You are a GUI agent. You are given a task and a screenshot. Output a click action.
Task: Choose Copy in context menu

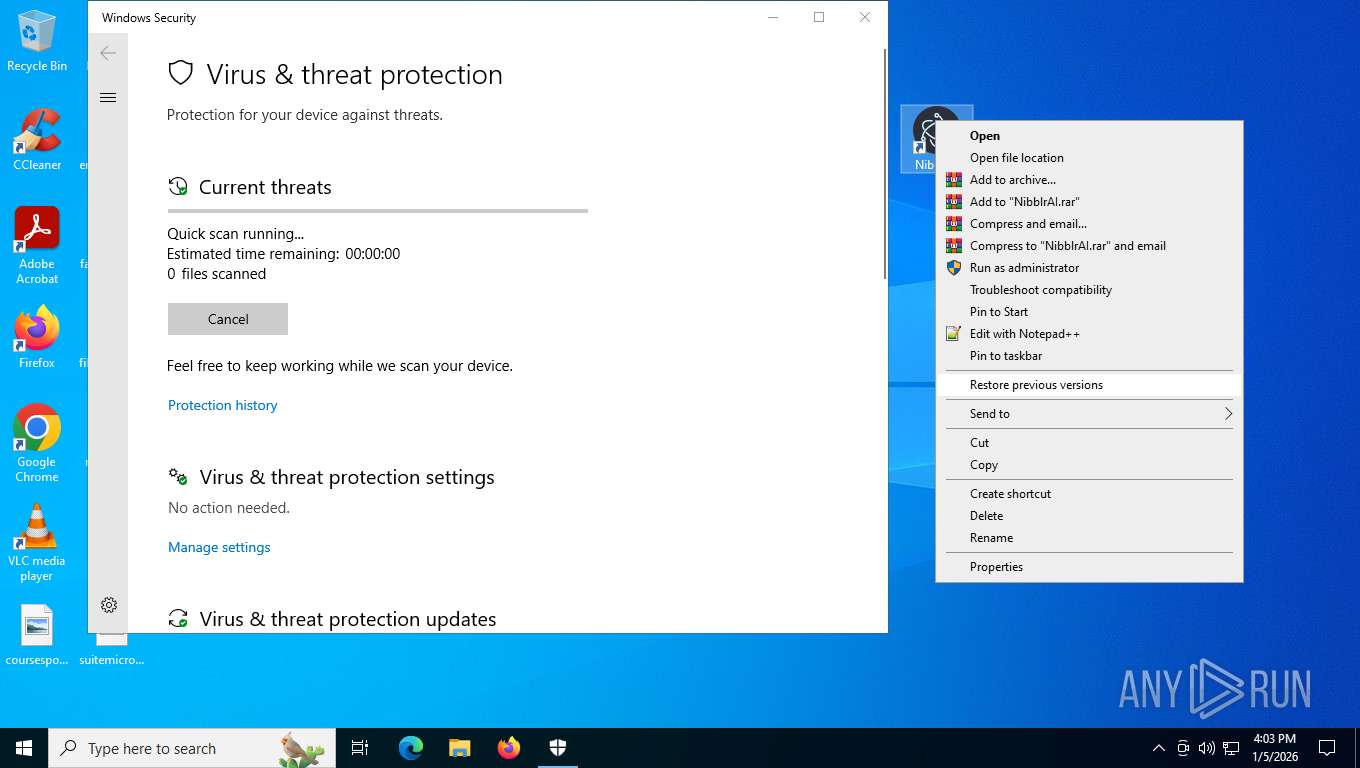[1089, 465]
